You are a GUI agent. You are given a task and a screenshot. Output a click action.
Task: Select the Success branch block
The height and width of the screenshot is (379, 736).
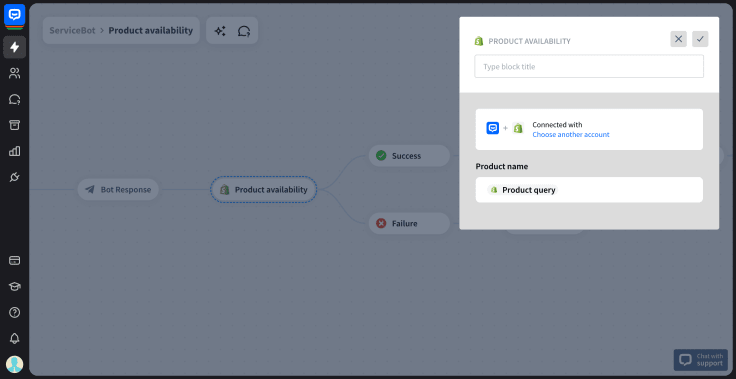coord(409,155)
